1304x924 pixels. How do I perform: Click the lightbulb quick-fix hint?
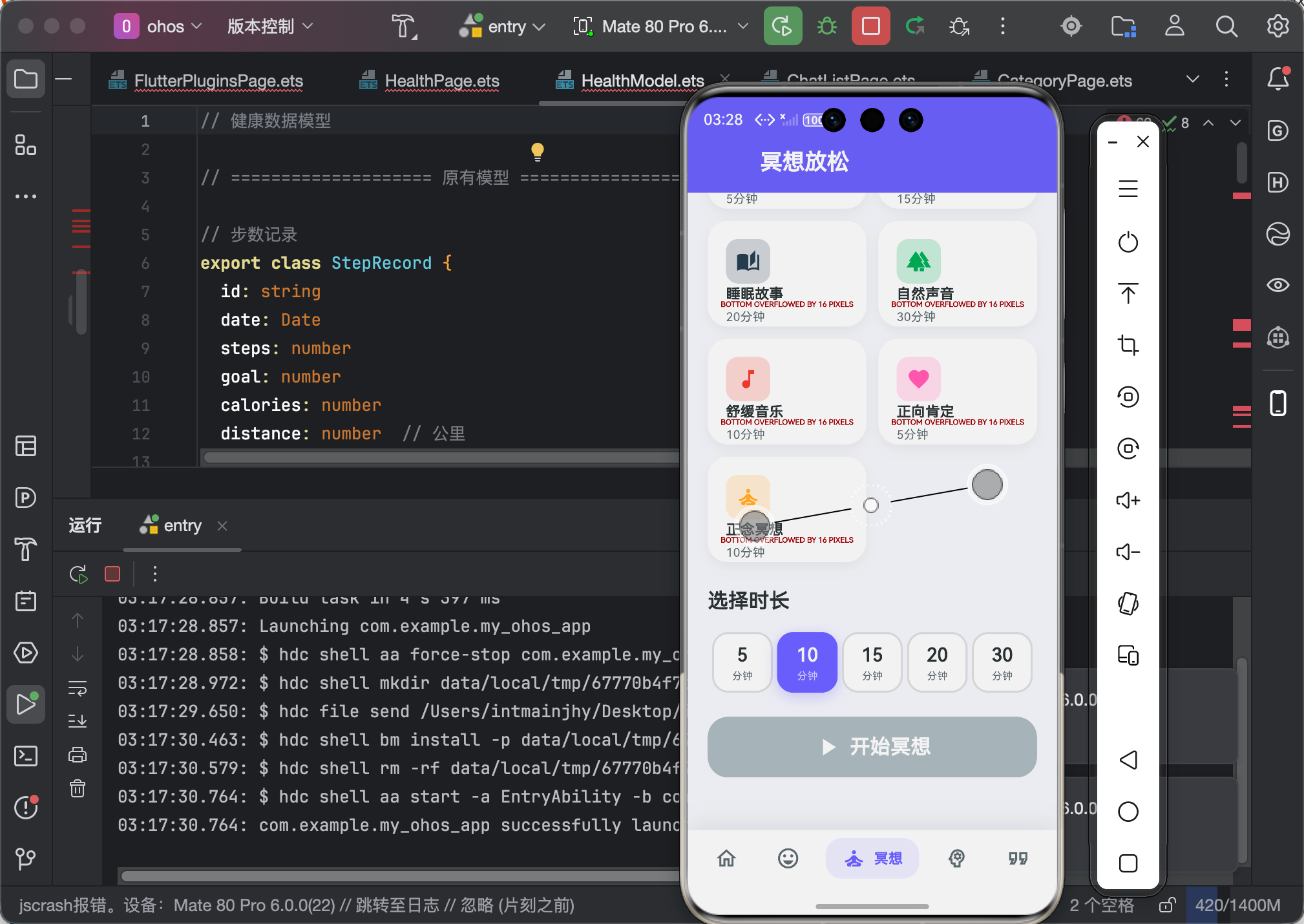point(537,152)
